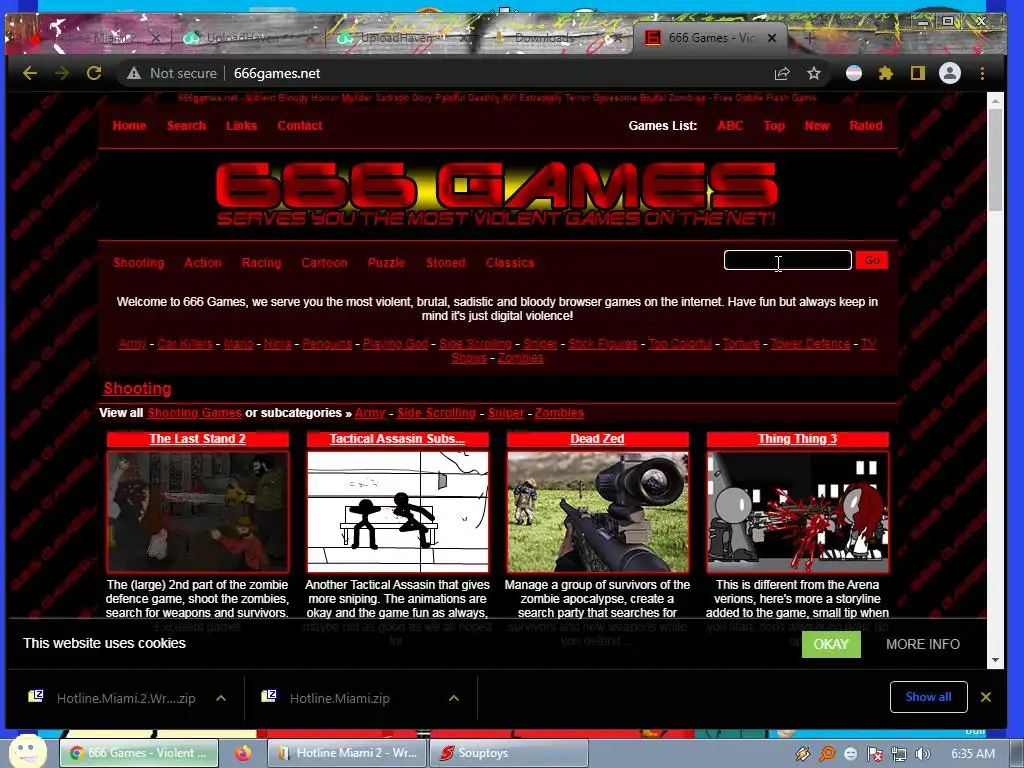
Task: Click the page vertical scrollbar thumb
Action: click(995, 159)
